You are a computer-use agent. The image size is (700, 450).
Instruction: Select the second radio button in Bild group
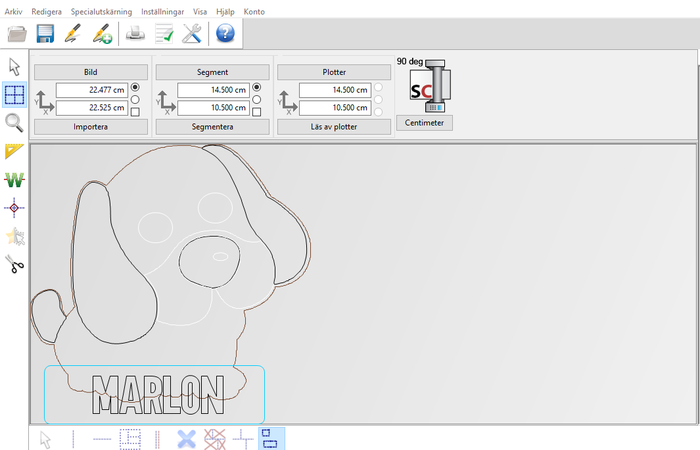135,100
